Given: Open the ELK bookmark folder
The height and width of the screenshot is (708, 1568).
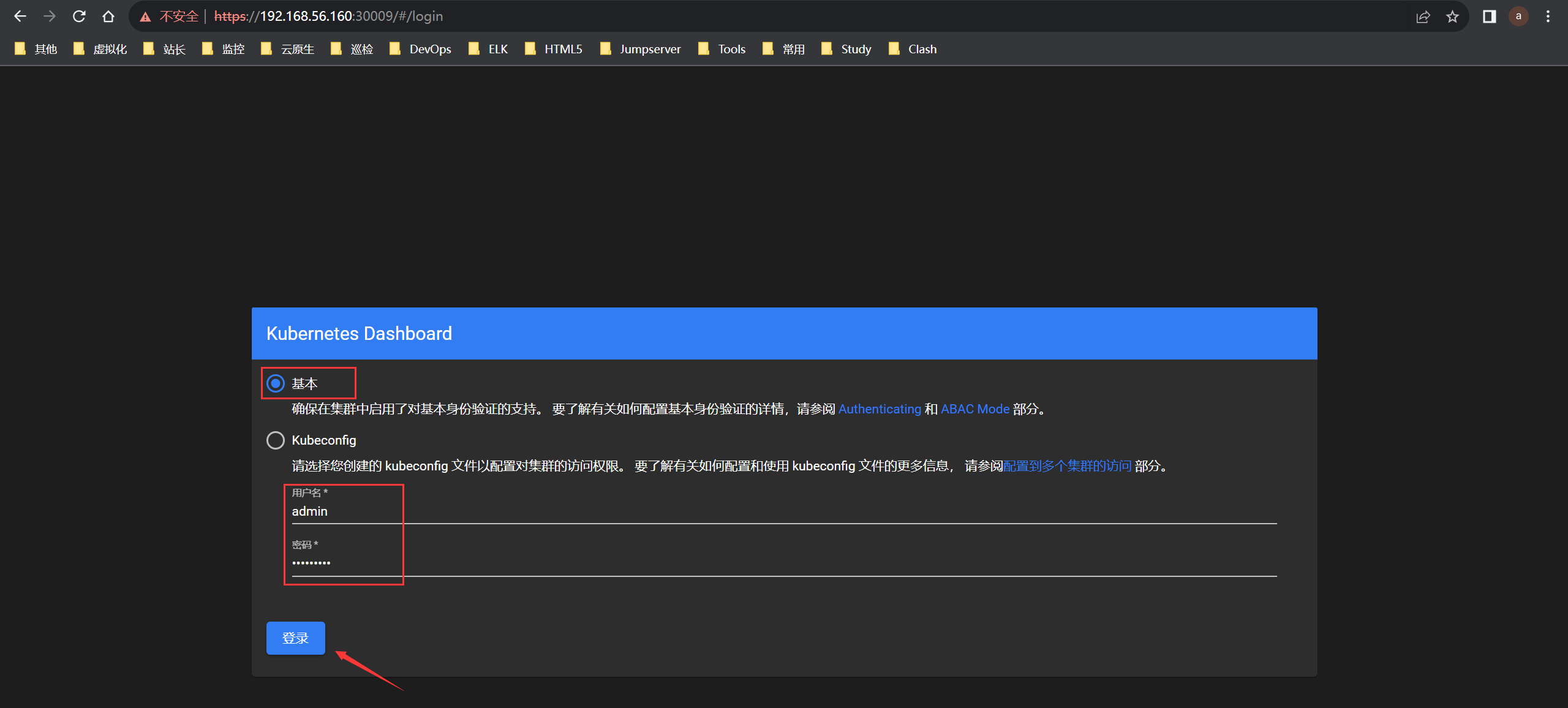Looking at the screenshot, I should click(489, 49).
